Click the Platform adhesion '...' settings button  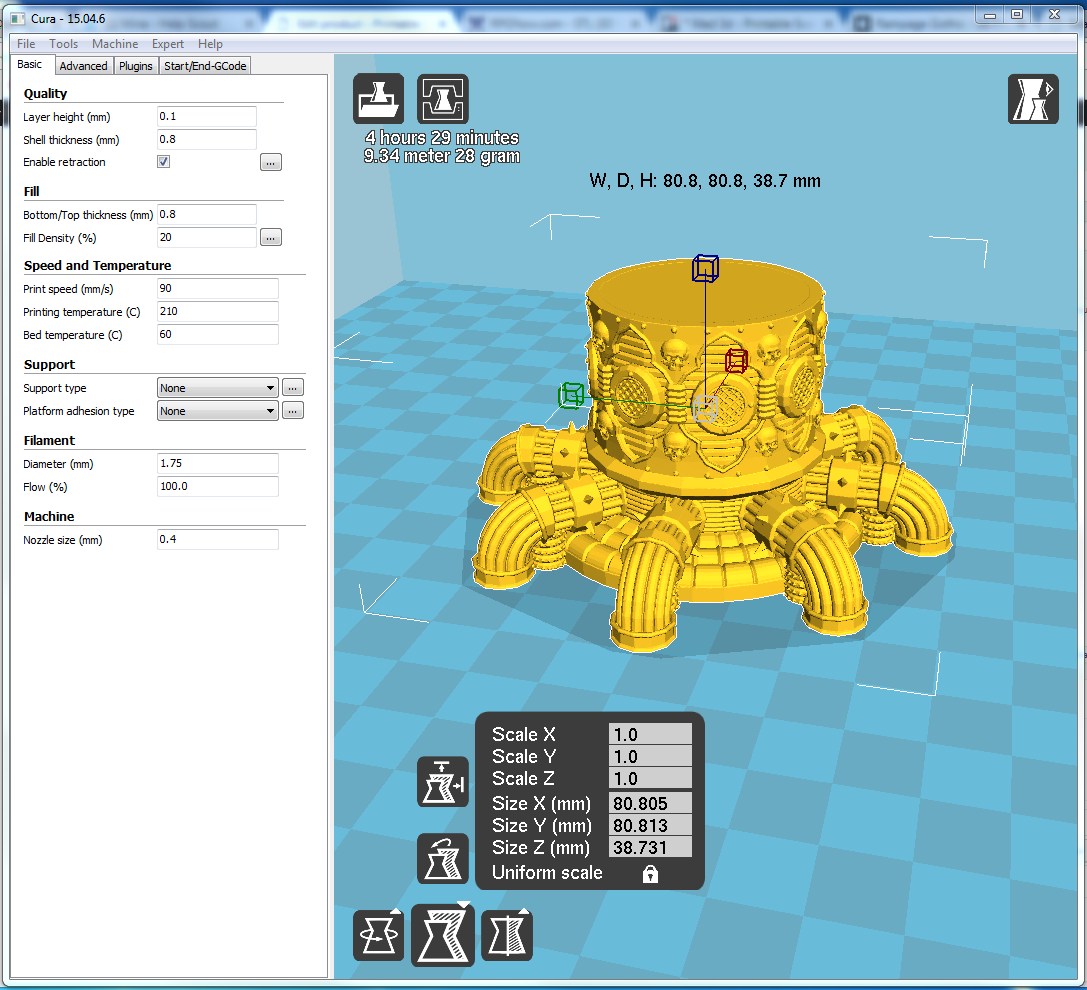click(x=292, y=411)
